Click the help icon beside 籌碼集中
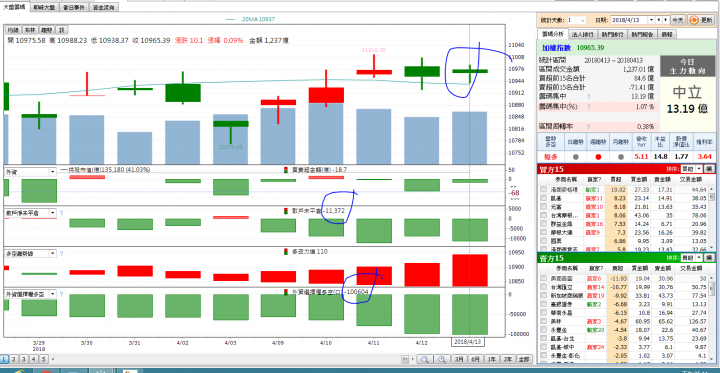Viewport: 720px width, 373px height. pos(588,96)
